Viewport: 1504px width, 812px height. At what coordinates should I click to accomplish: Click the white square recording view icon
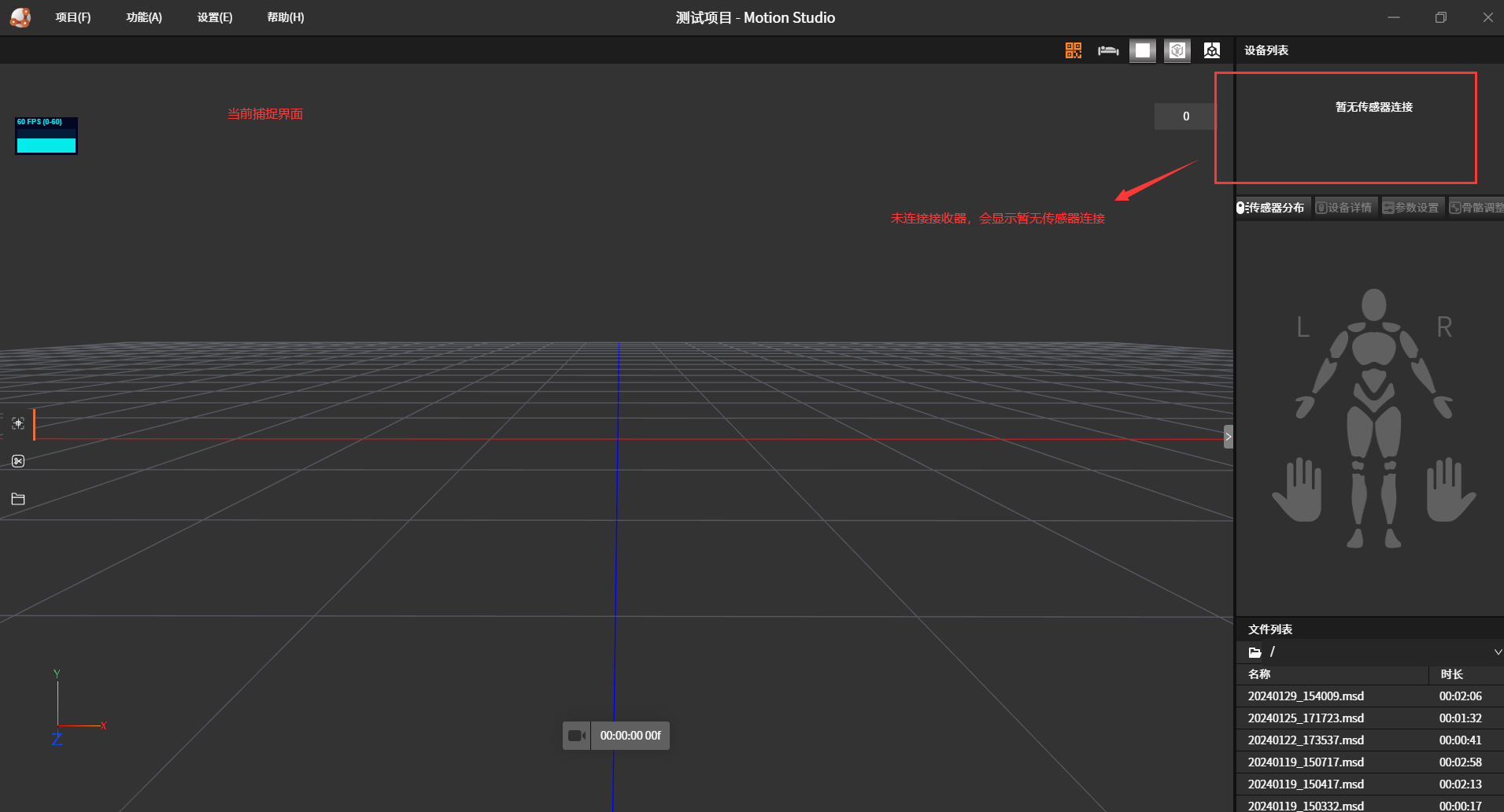click(1142, 50)
